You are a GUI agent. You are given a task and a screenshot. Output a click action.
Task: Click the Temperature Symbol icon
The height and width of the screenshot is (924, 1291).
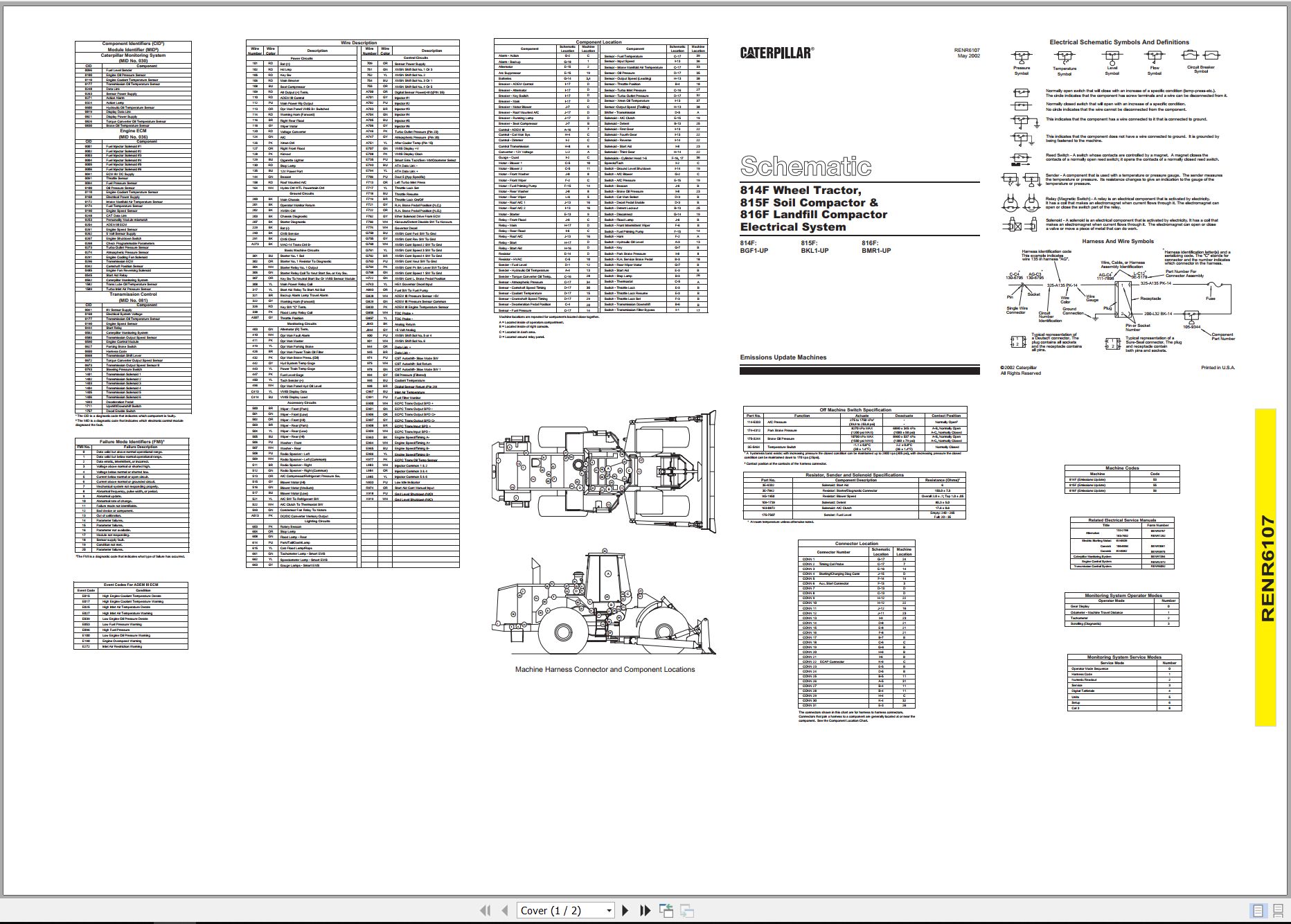coord(1064,57)
